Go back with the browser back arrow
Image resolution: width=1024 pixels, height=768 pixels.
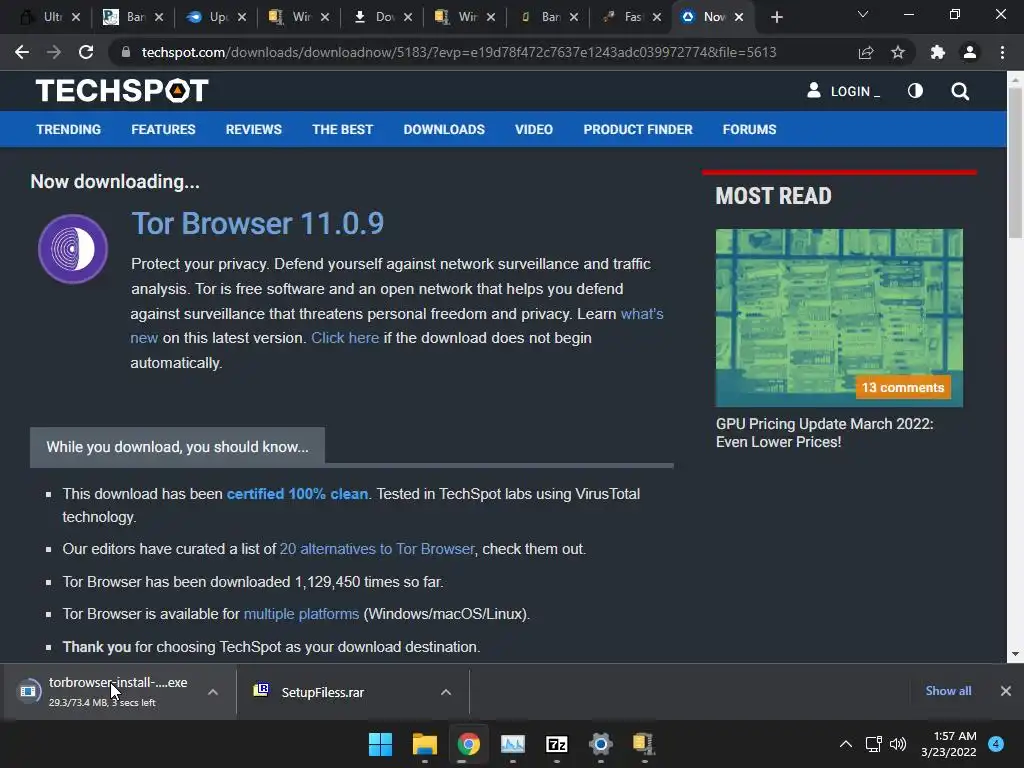click(22, 52)
